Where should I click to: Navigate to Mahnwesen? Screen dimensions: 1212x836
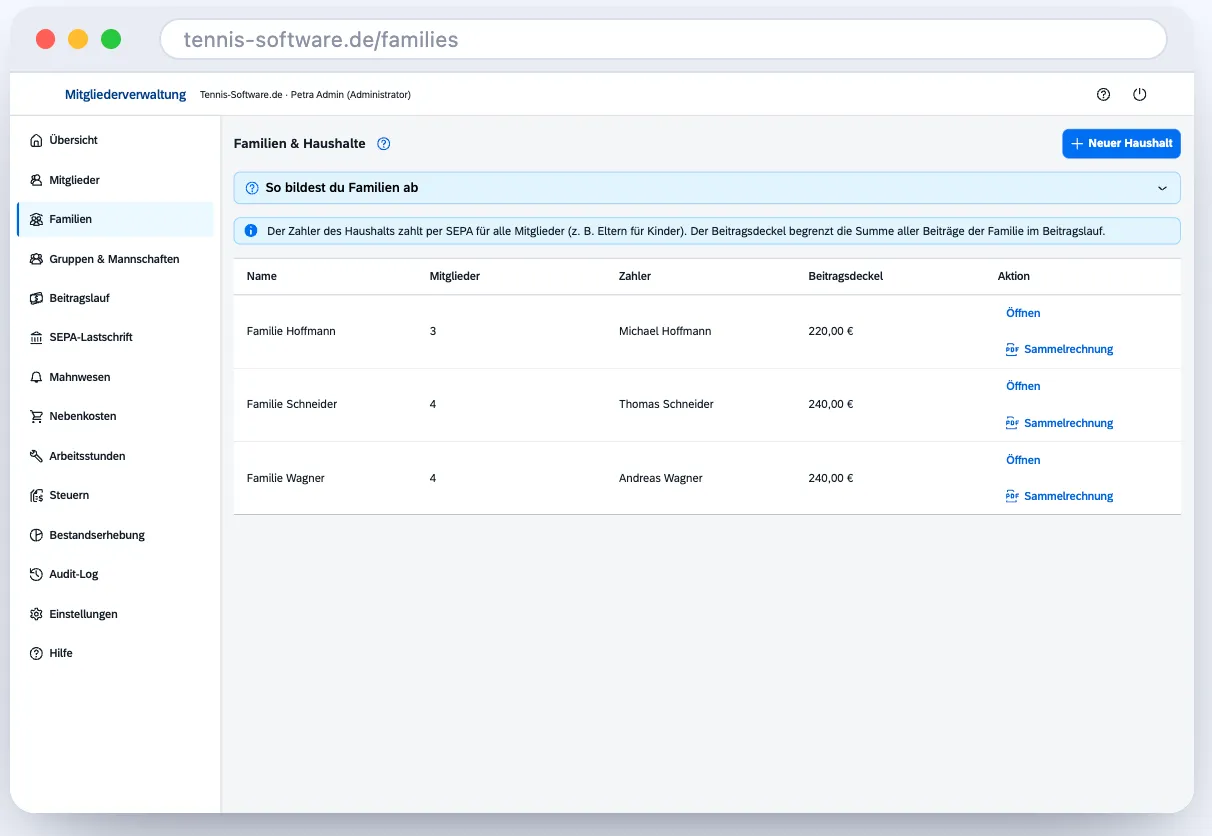click(115, 377)
